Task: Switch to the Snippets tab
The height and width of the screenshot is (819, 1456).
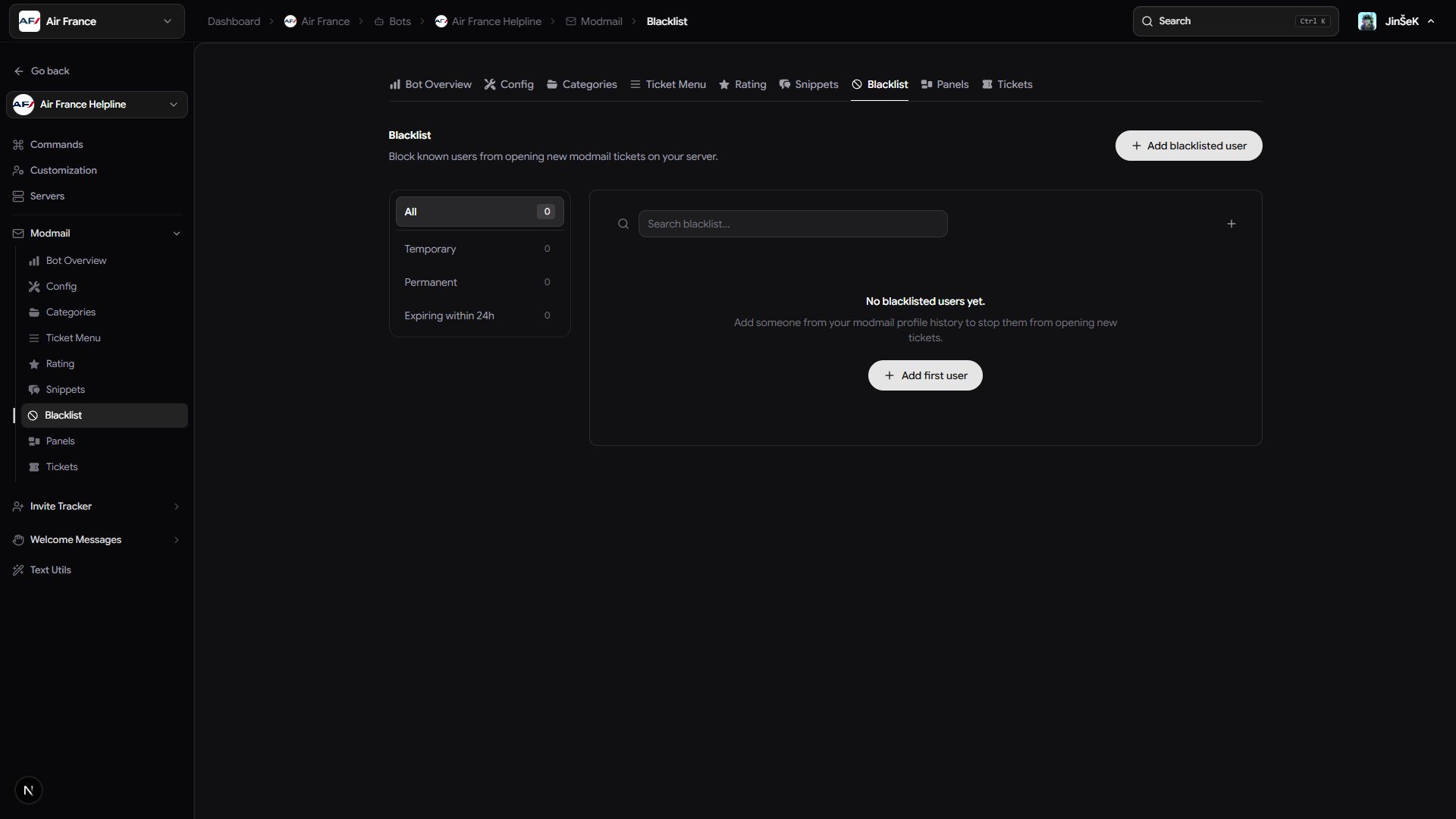Action: point(808,84)
